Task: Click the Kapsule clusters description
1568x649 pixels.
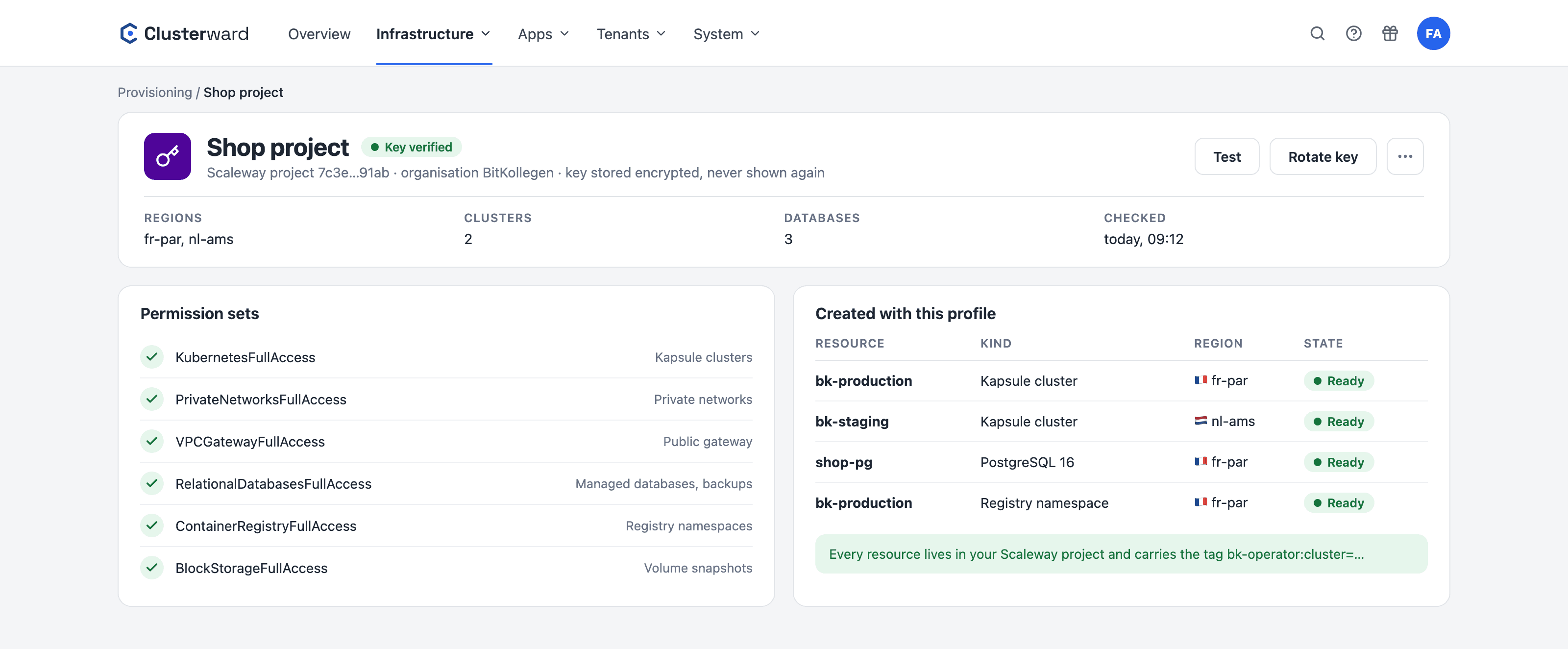Action: coord(704,357)
